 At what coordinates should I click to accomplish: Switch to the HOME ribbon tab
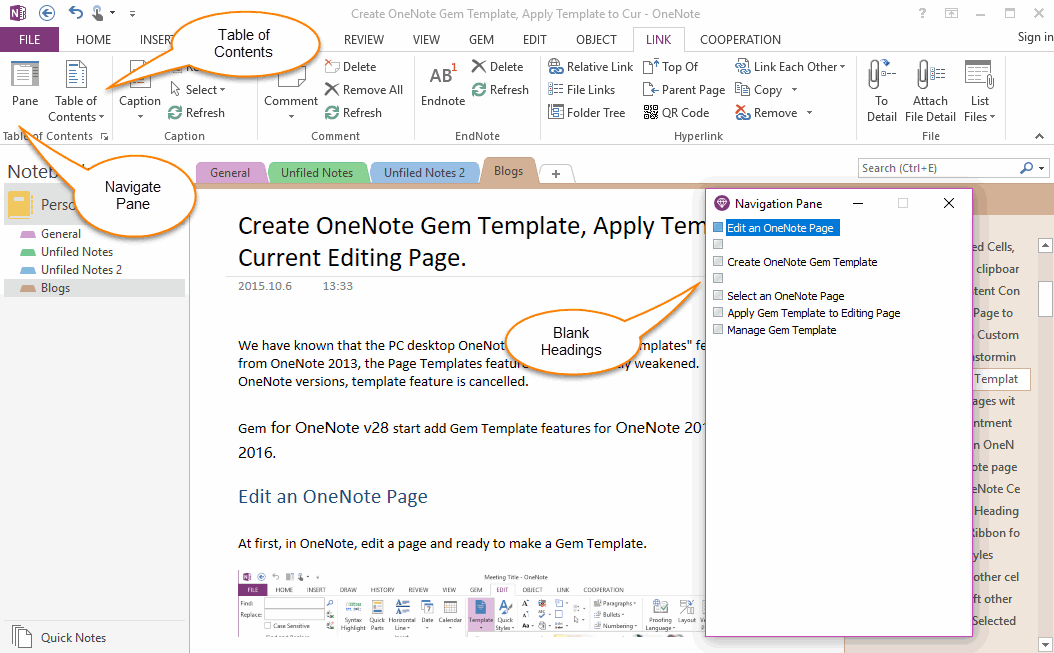pos(93,40)
